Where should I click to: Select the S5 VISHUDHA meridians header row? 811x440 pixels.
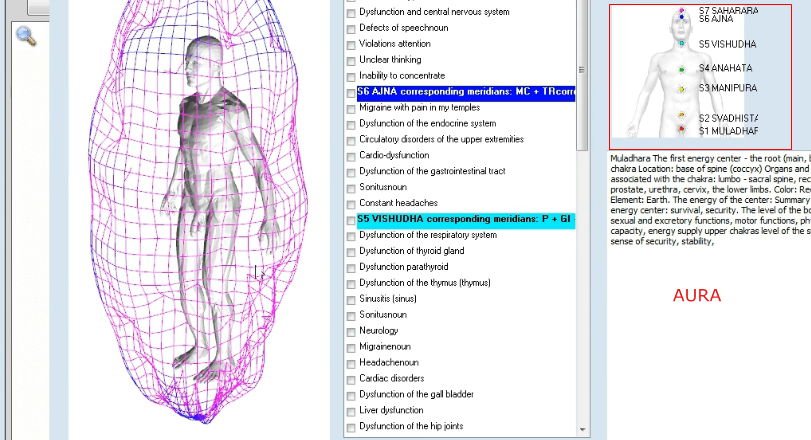tap(465, 220)
